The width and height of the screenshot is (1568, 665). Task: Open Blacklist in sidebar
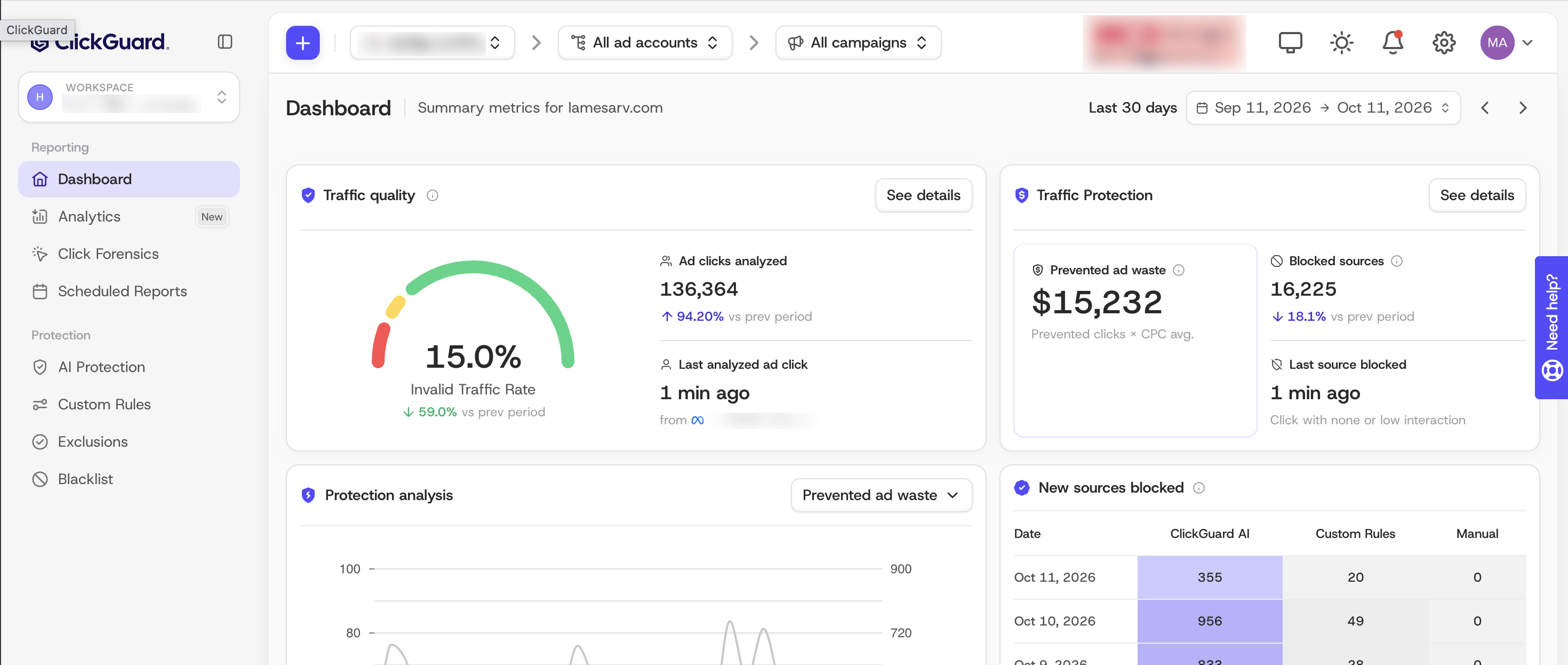(129, 479)
